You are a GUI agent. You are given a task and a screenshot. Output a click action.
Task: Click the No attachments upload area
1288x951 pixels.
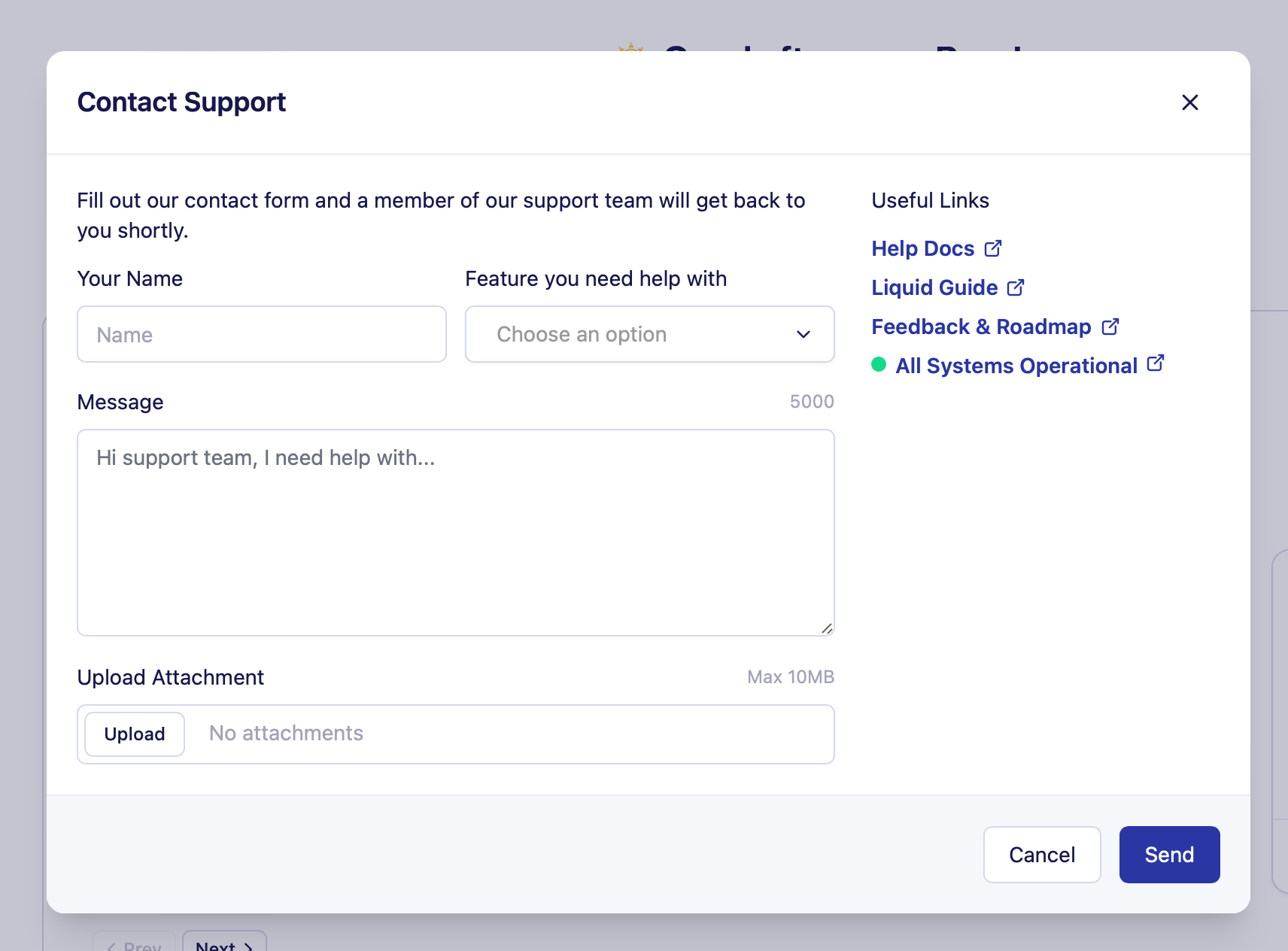[286, 734]
